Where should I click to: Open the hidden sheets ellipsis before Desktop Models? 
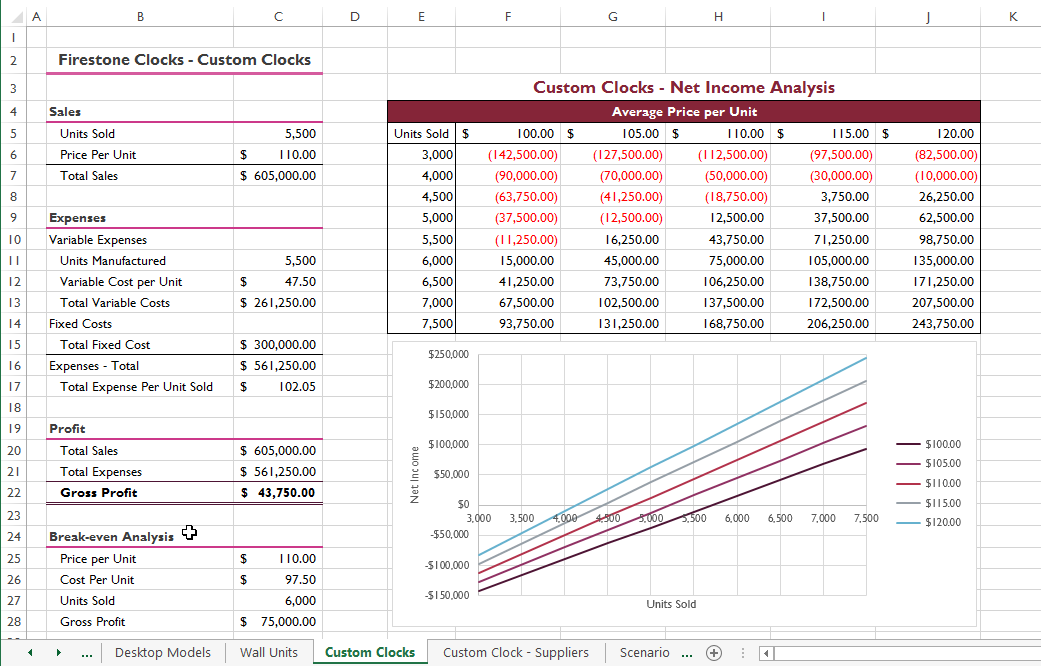[x=87, y=652]
